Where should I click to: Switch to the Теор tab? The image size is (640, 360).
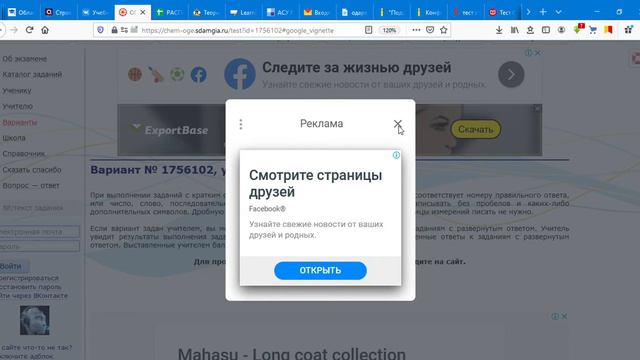pyautogui.click(x=207, y=12)
